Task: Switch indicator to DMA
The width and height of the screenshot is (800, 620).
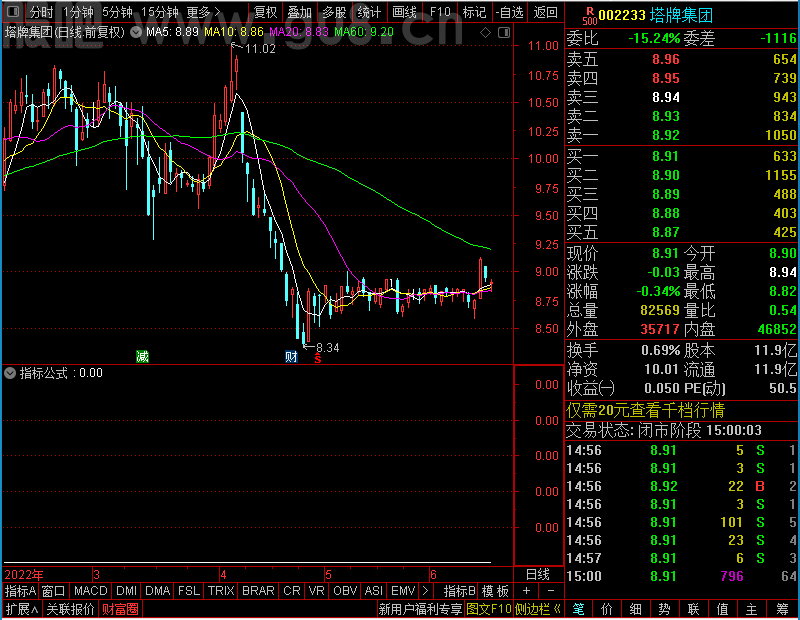Action: point(158,591)
